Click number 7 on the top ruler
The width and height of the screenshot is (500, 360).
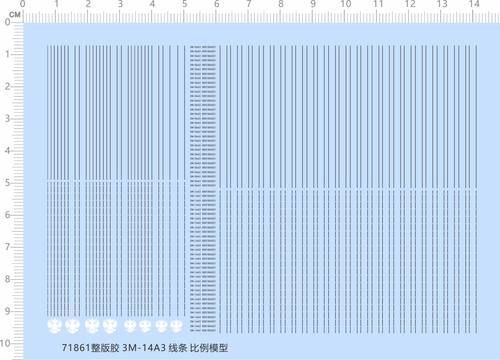tap(249, 4)
